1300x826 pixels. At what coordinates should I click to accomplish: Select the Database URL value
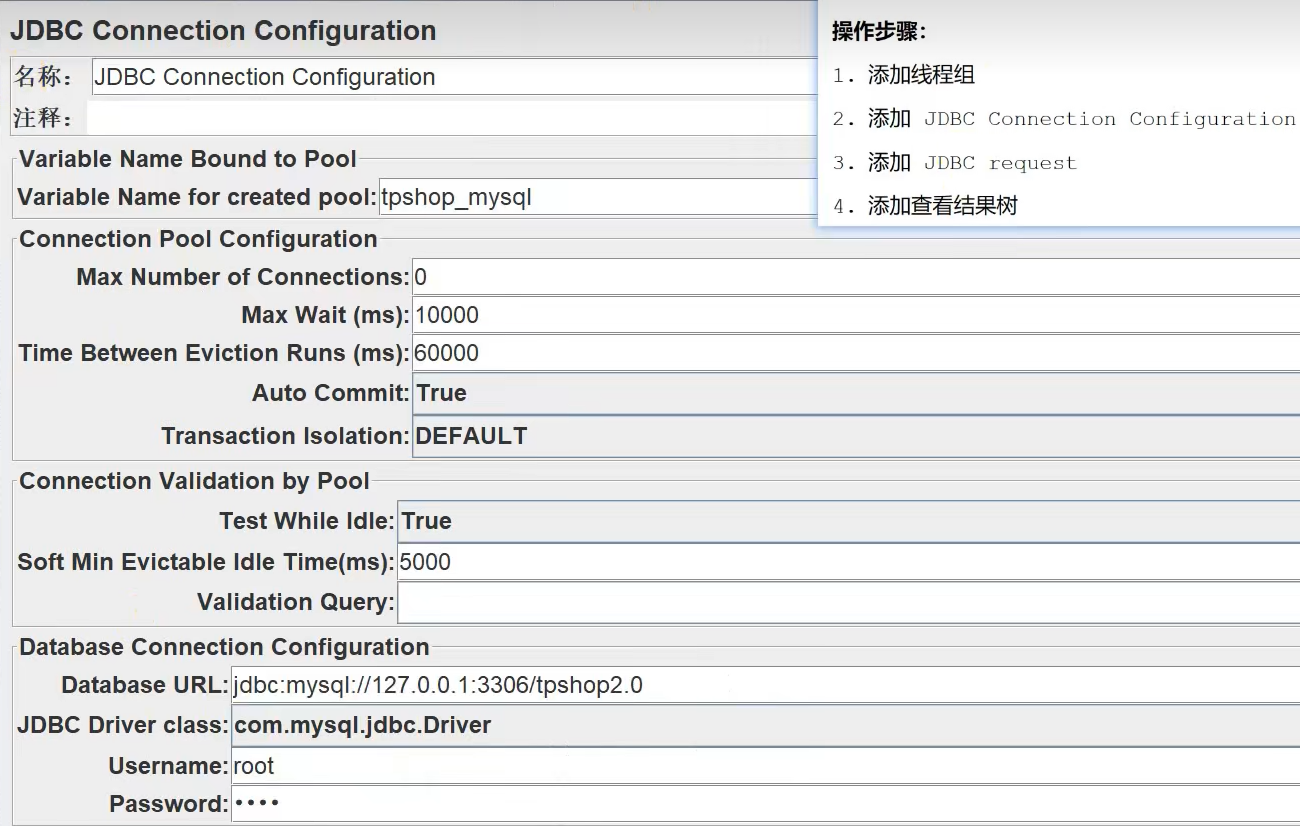click(700, 684)
